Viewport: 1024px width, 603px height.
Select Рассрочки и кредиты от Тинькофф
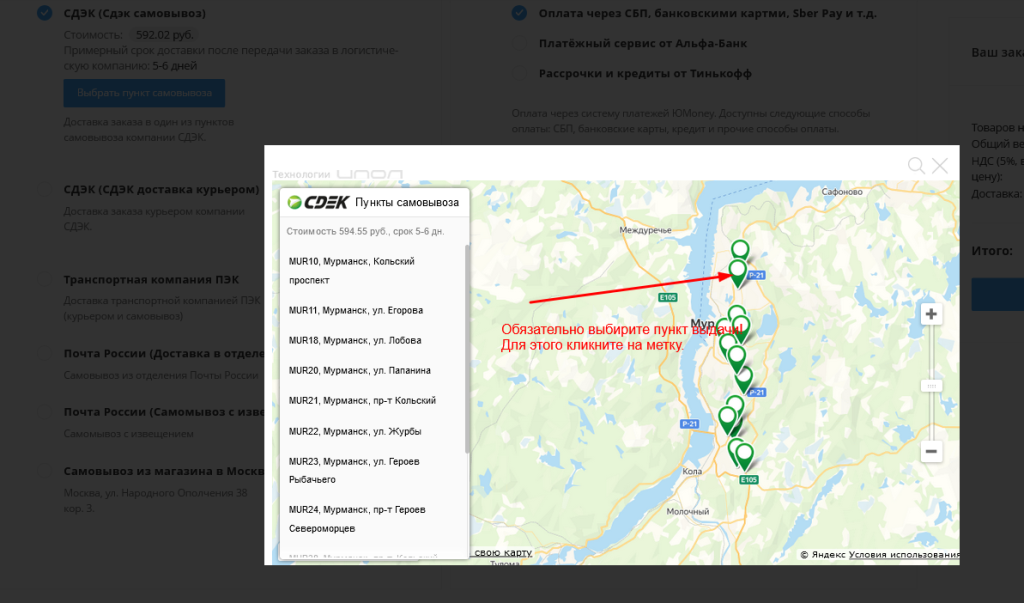[519, 73]
